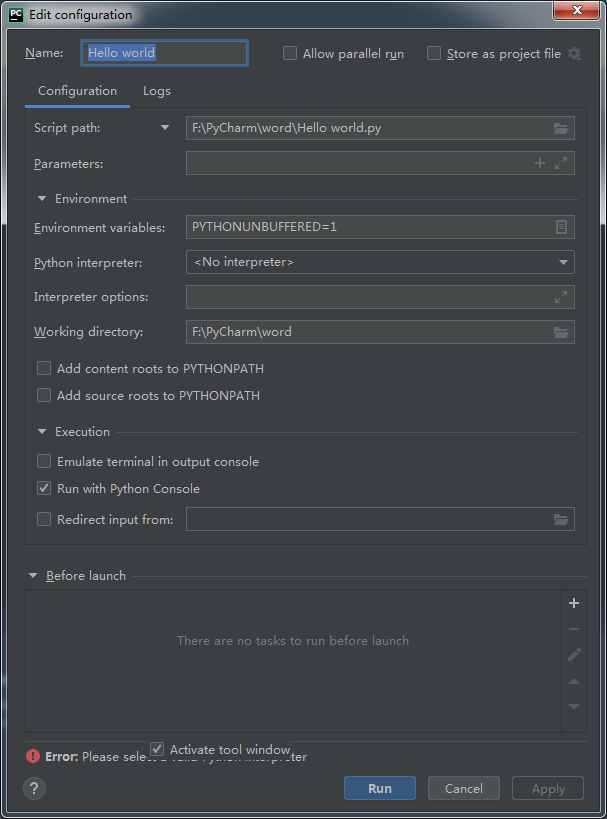Screen dimensions: 607x819
Task: Click the Run button
Action: coord(380,788)
